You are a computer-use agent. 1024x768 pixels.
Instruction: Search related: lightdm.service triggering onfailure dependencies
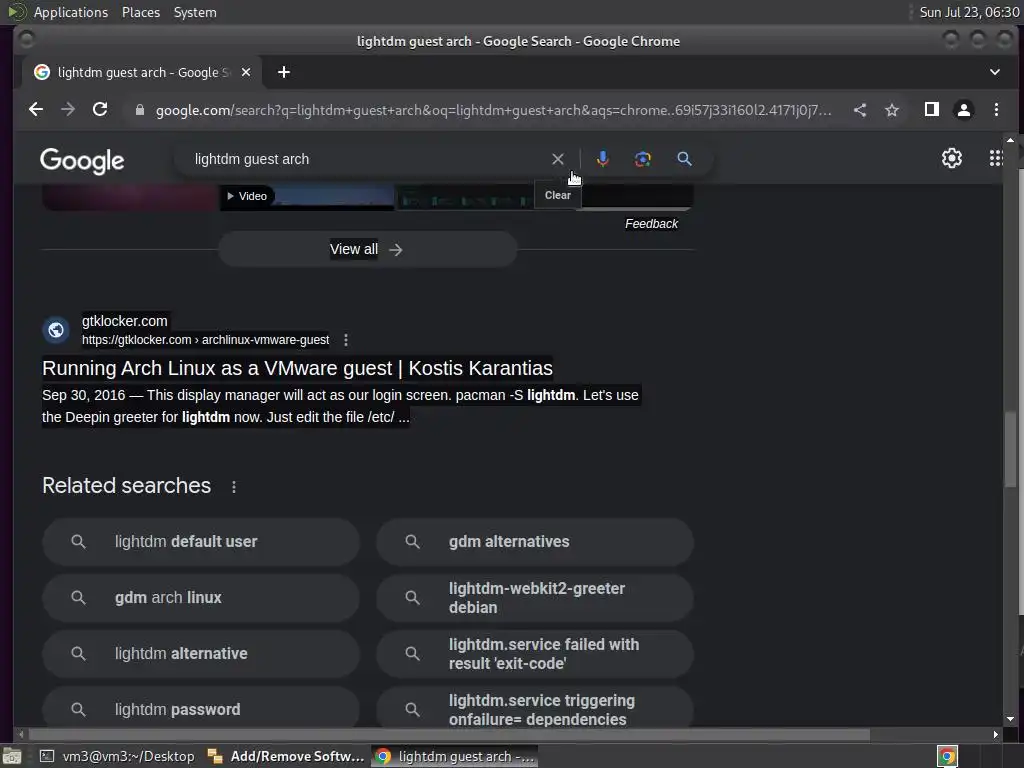click(535, 707)
